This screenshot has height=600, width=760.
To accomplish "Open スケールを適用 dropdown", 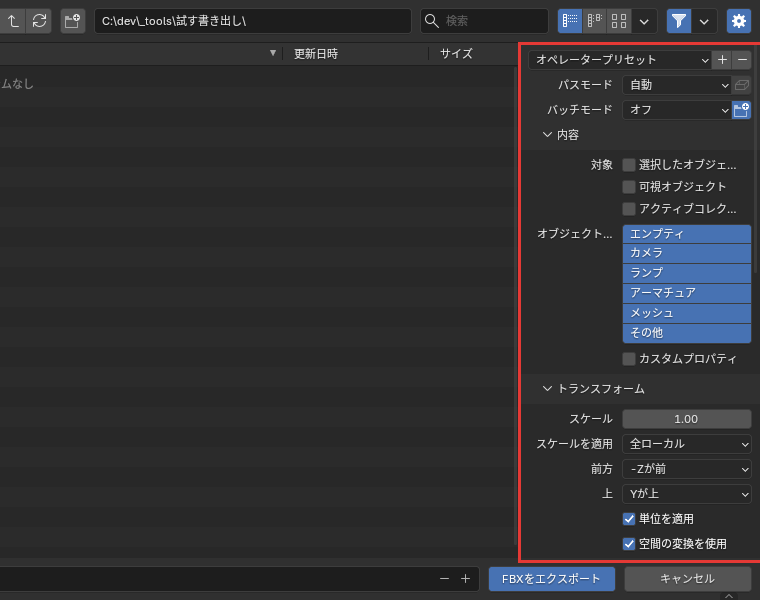I will point(687,444).
